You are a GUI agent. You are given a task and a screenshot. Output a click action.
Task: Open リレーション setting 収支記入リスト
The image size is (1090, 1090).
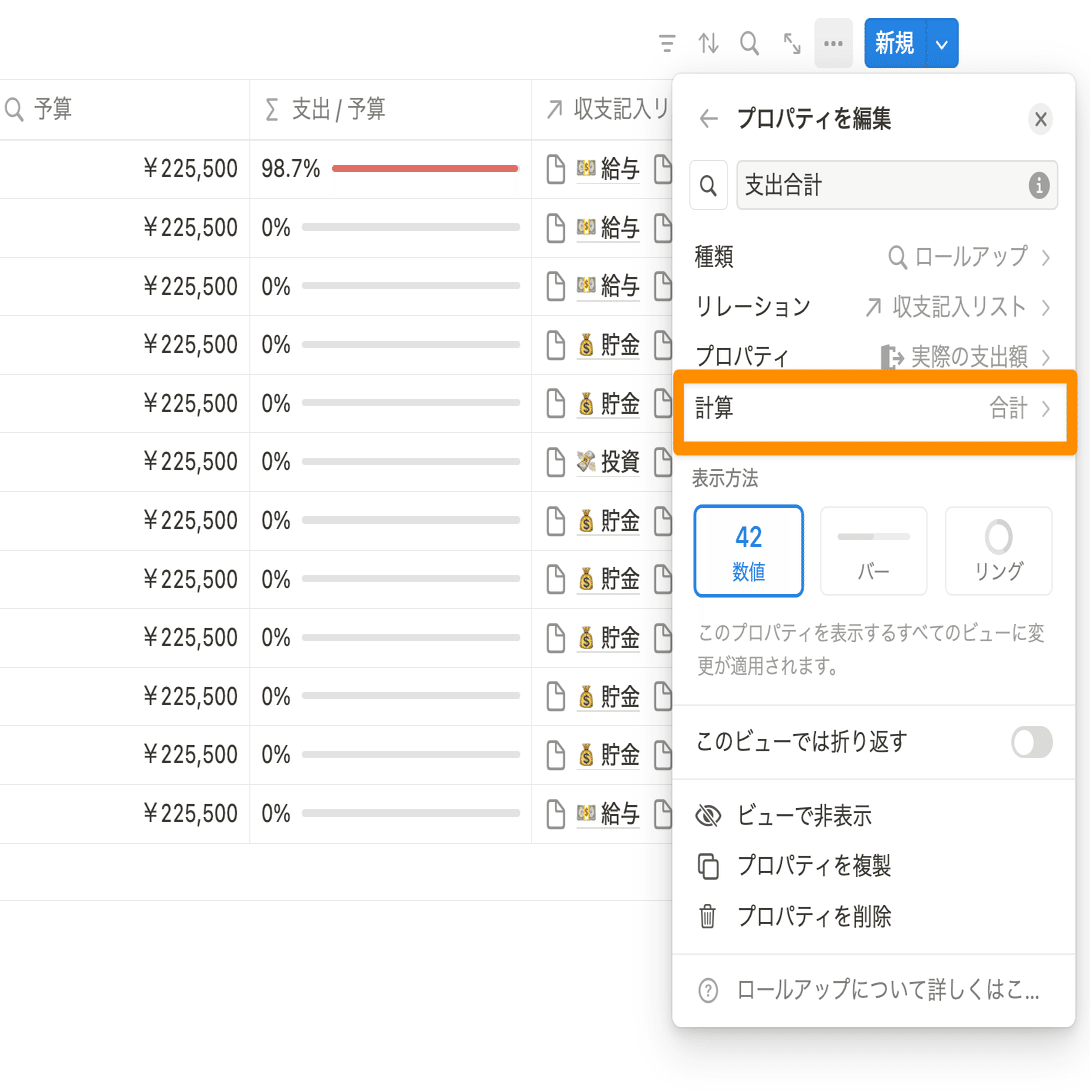point(873,307)
